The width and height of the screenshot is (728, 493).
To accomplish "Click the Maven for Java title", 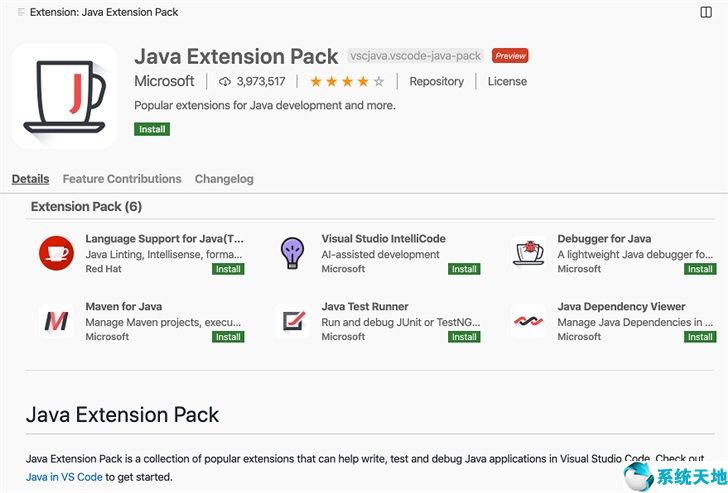I will (124, 306).
